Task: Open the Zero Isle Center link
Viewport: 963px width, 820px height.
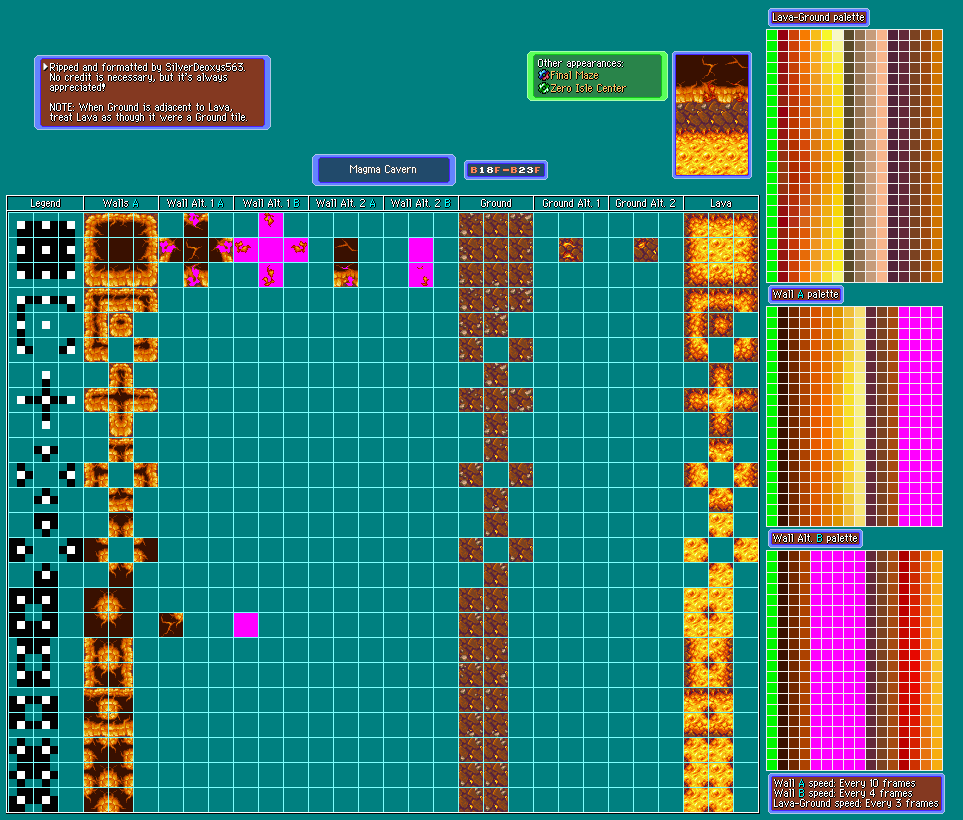Action: (x=588, y=88)
